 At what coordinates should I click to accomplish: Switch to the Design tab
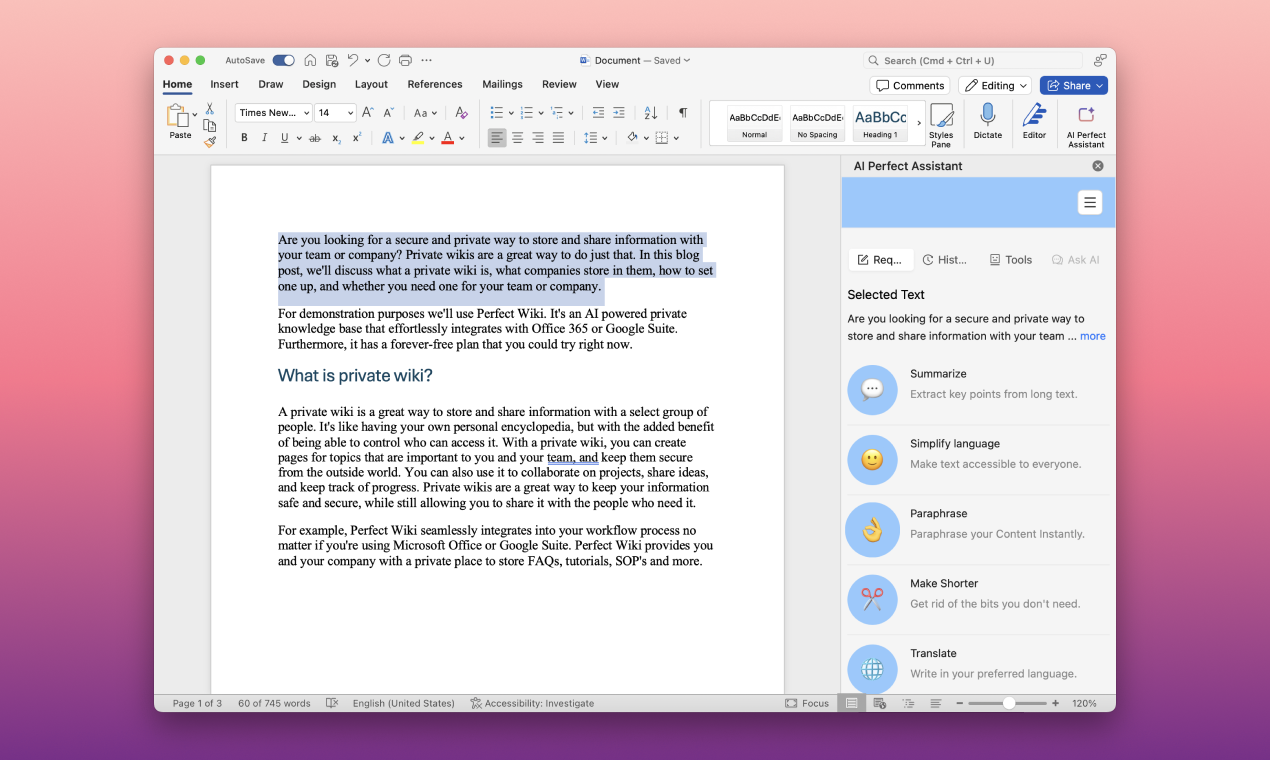(x=319, y=84)
